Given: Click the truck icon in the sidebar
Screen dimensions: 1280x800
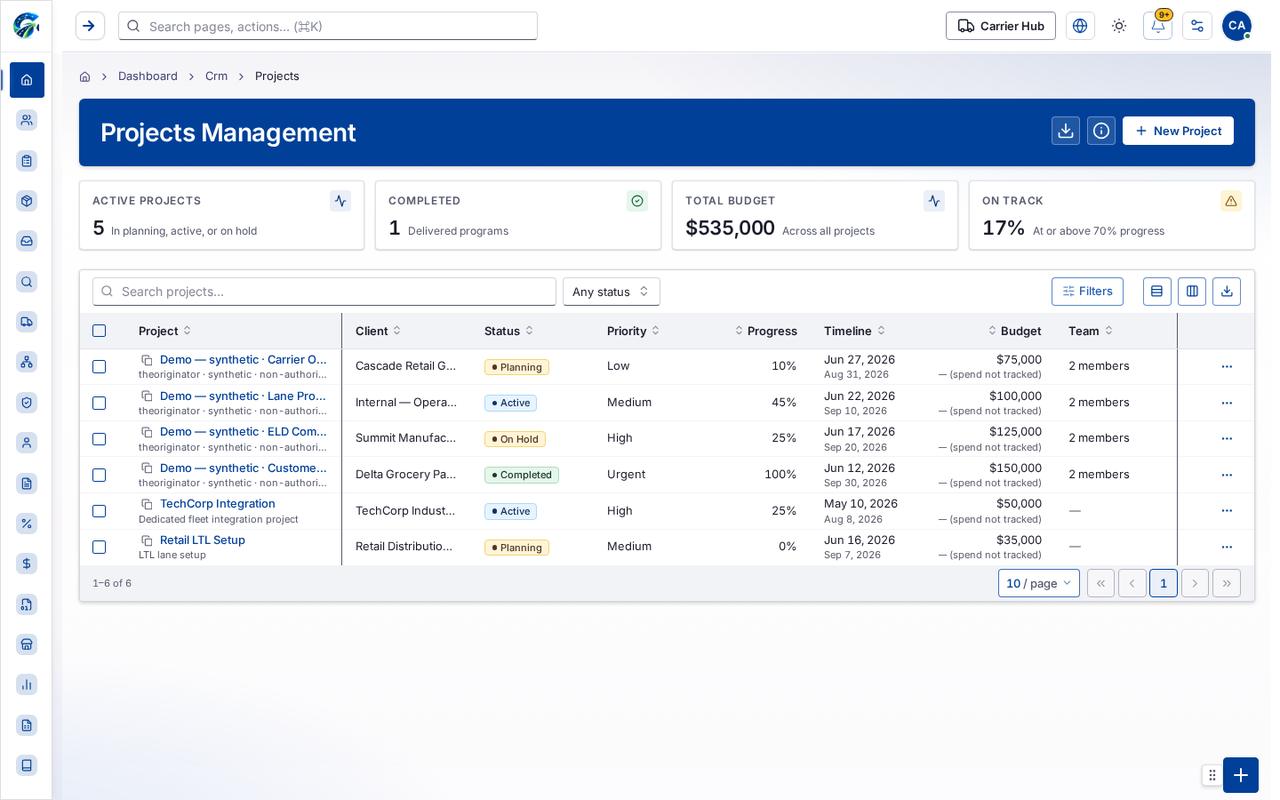Looking at the screenshot, I should 27,322.
